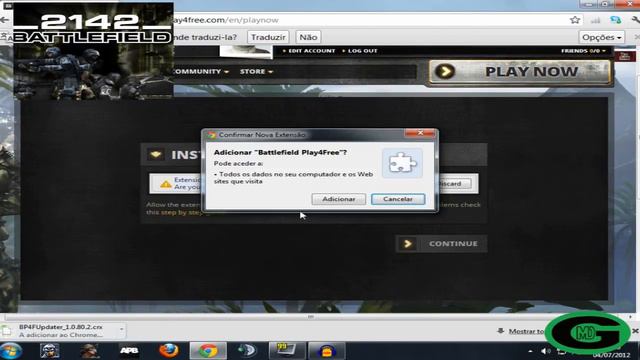Click the yellow warning triangle icon
This screenshot has width=640, height=360.
[x=166, y=184]
